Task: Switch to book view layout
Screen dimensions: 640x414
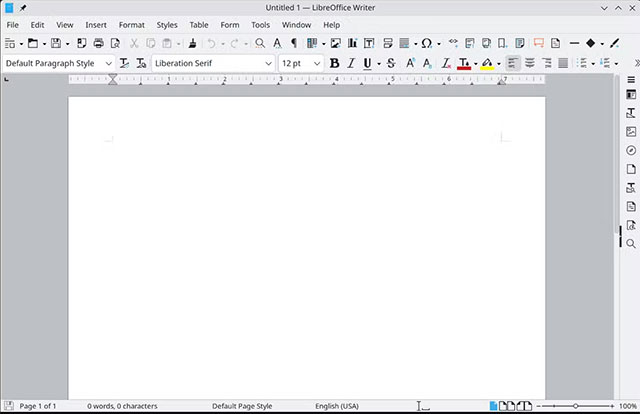Action: click(524, 406)
